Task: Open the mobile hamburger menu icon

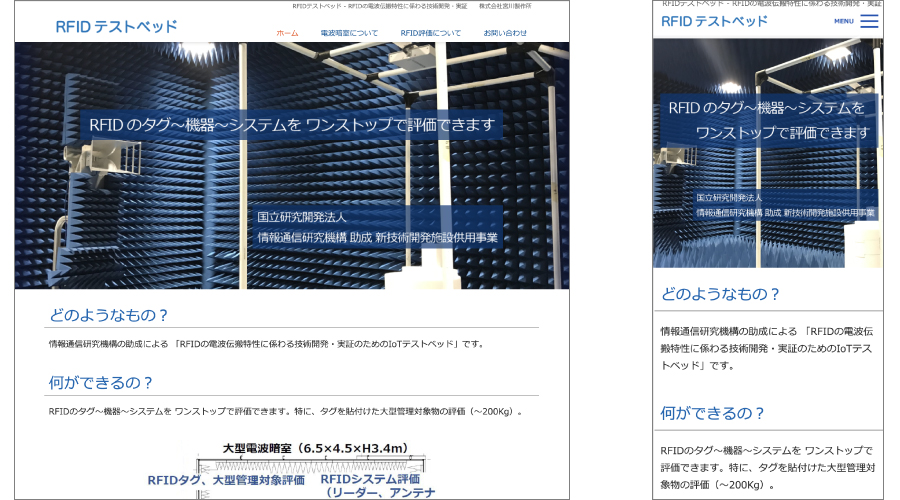Action: (869, 21)
